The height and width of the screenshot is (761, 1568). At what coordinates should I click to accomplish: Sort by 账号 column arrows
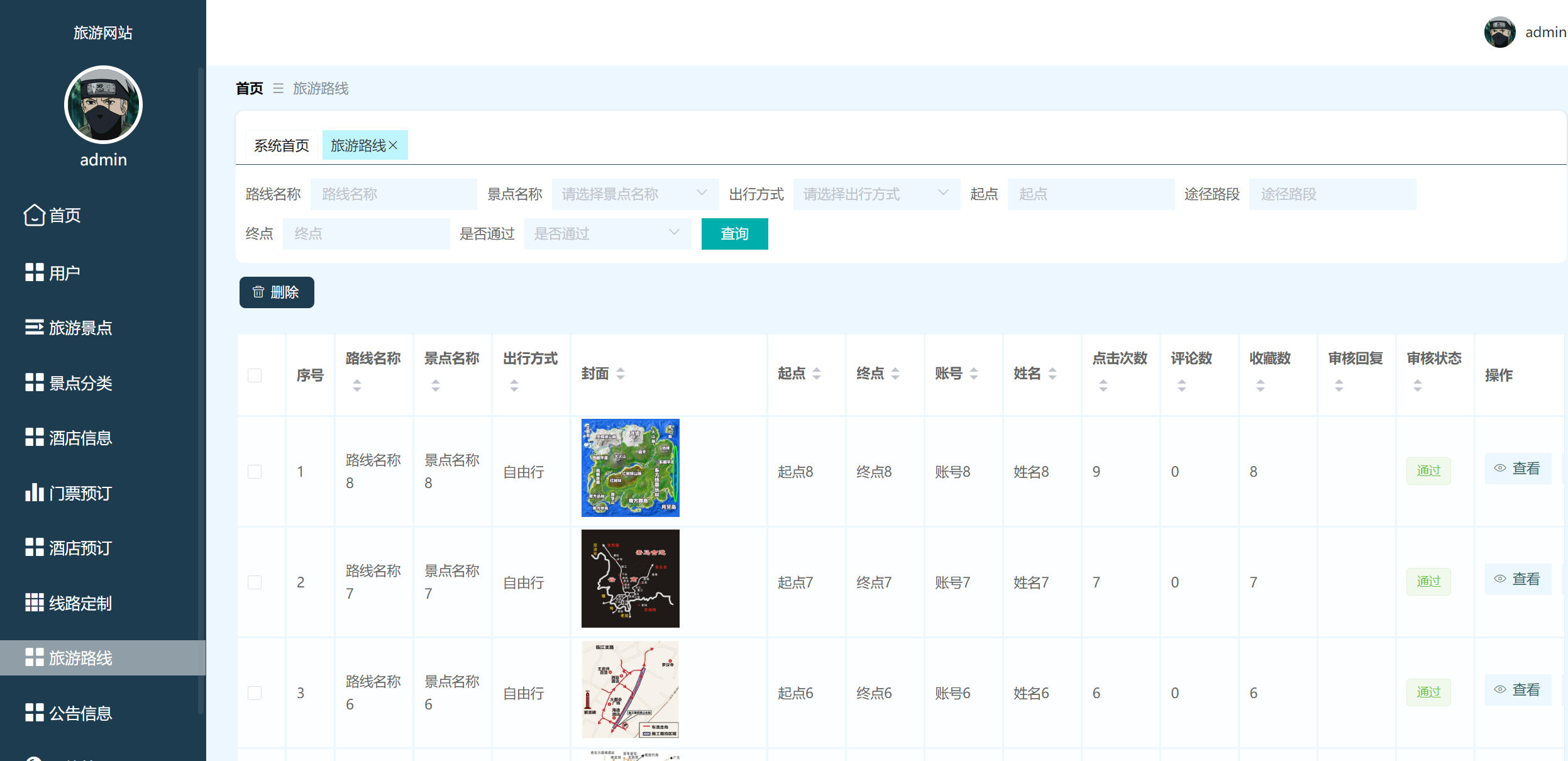974,374
